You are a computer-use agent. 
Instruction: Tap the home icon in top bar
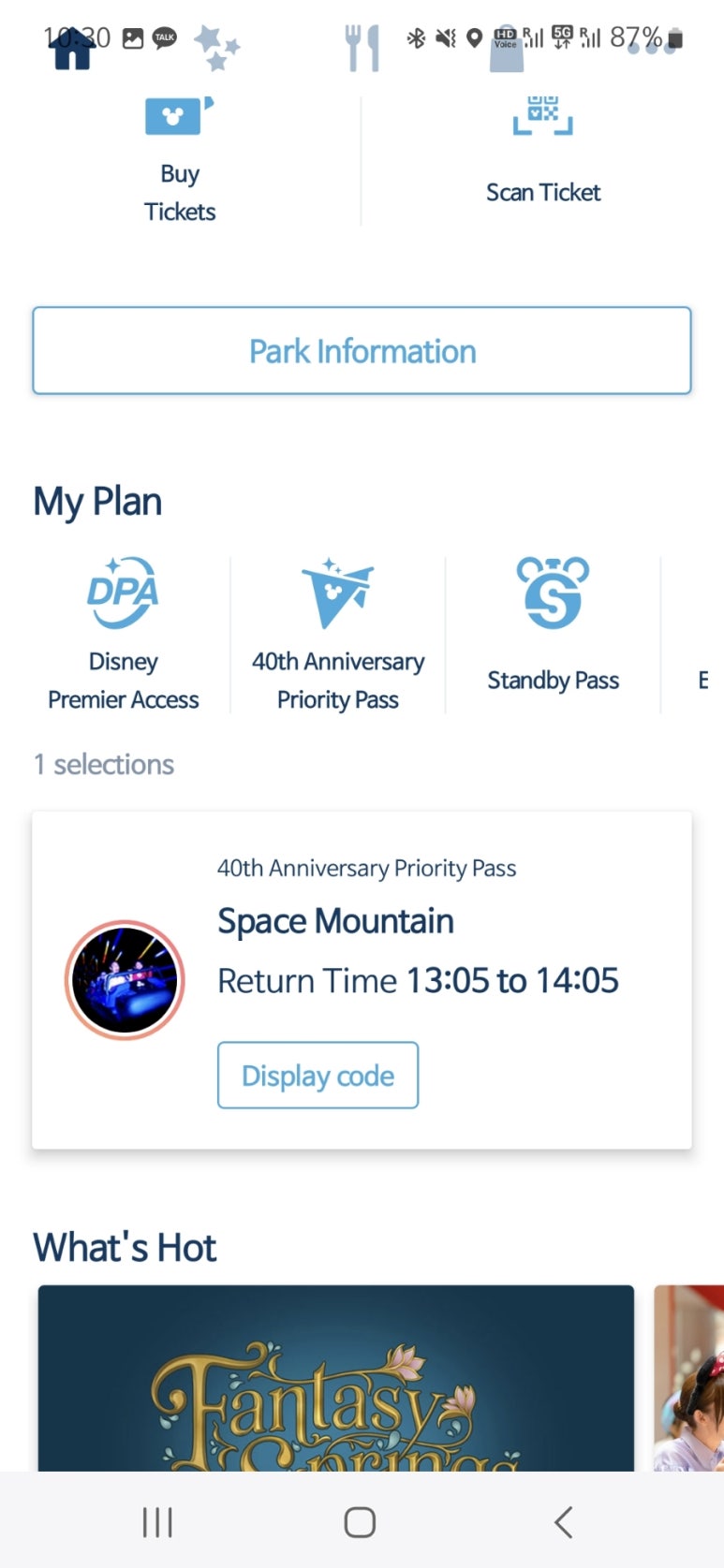[x=72, y=49]
